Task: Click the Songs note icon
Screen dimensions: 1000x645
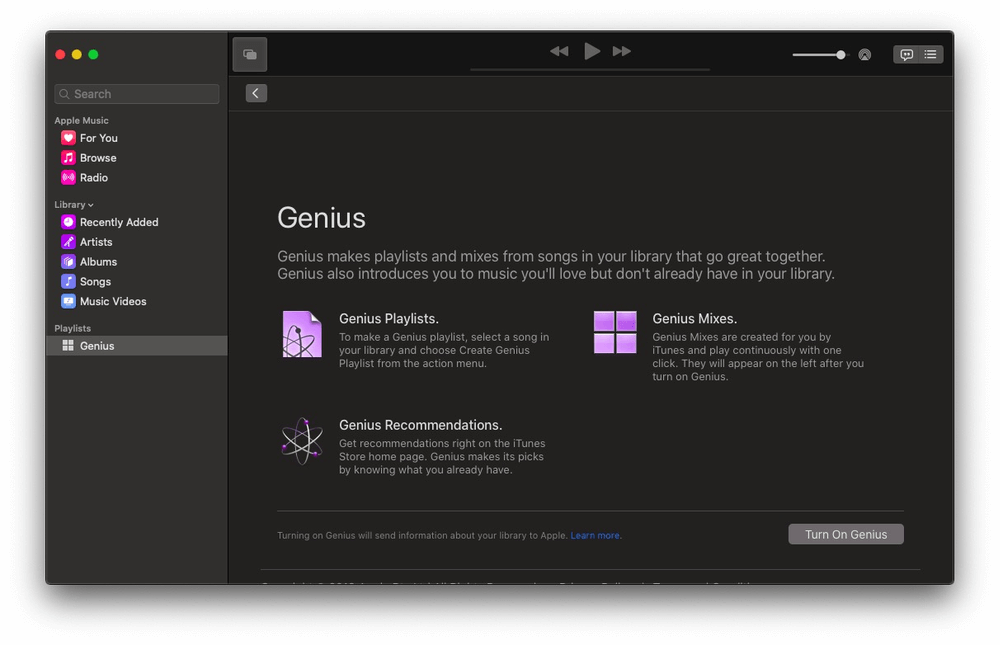Action: [x=68, y=281]
